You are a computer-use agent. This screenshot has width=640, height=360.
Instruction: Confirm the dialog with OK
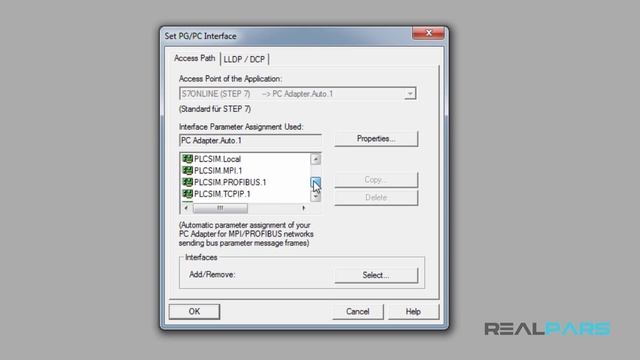click(x=194, y=311)
